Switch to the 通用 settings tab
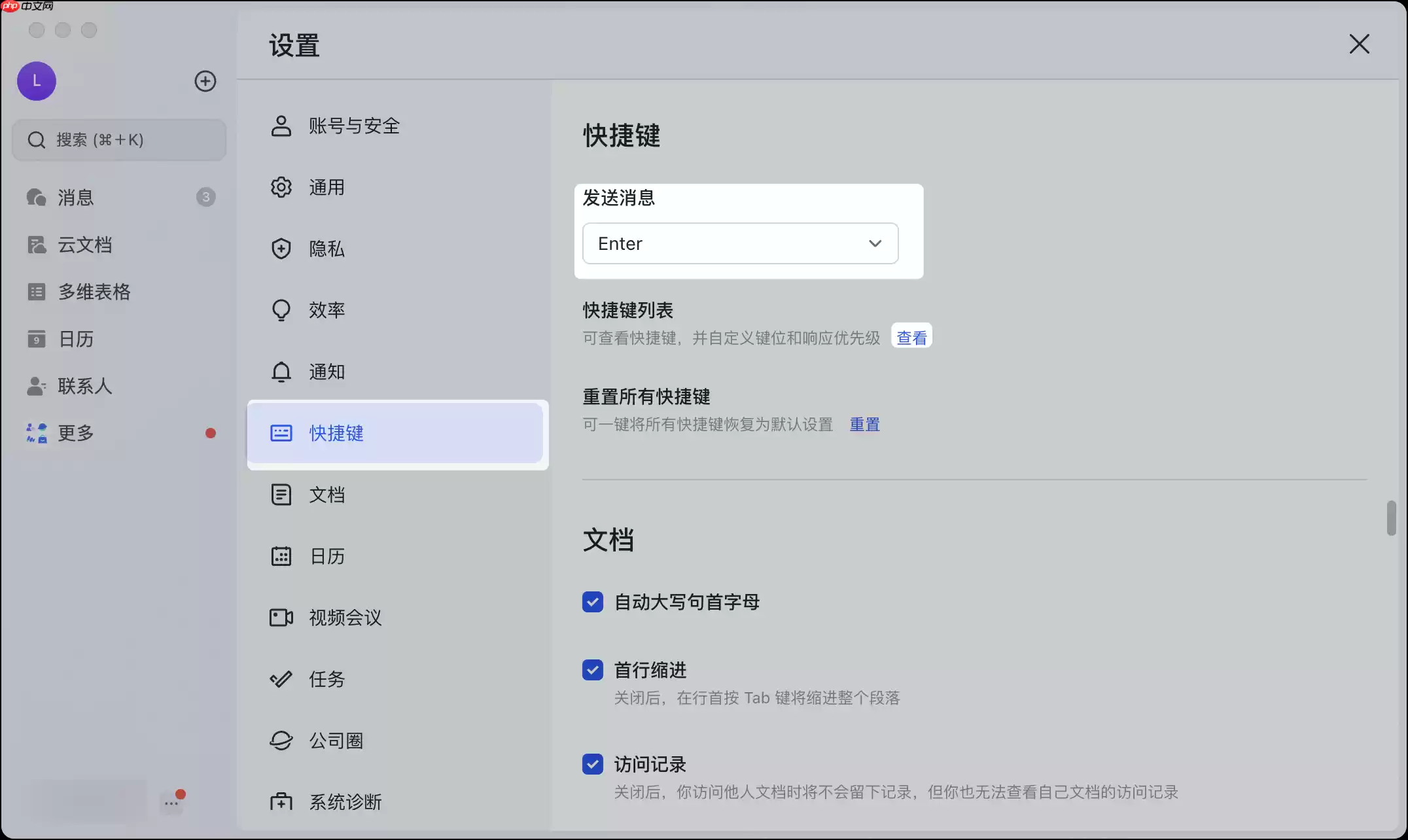This screenshot has height=840, width=1408. (326, 187)
